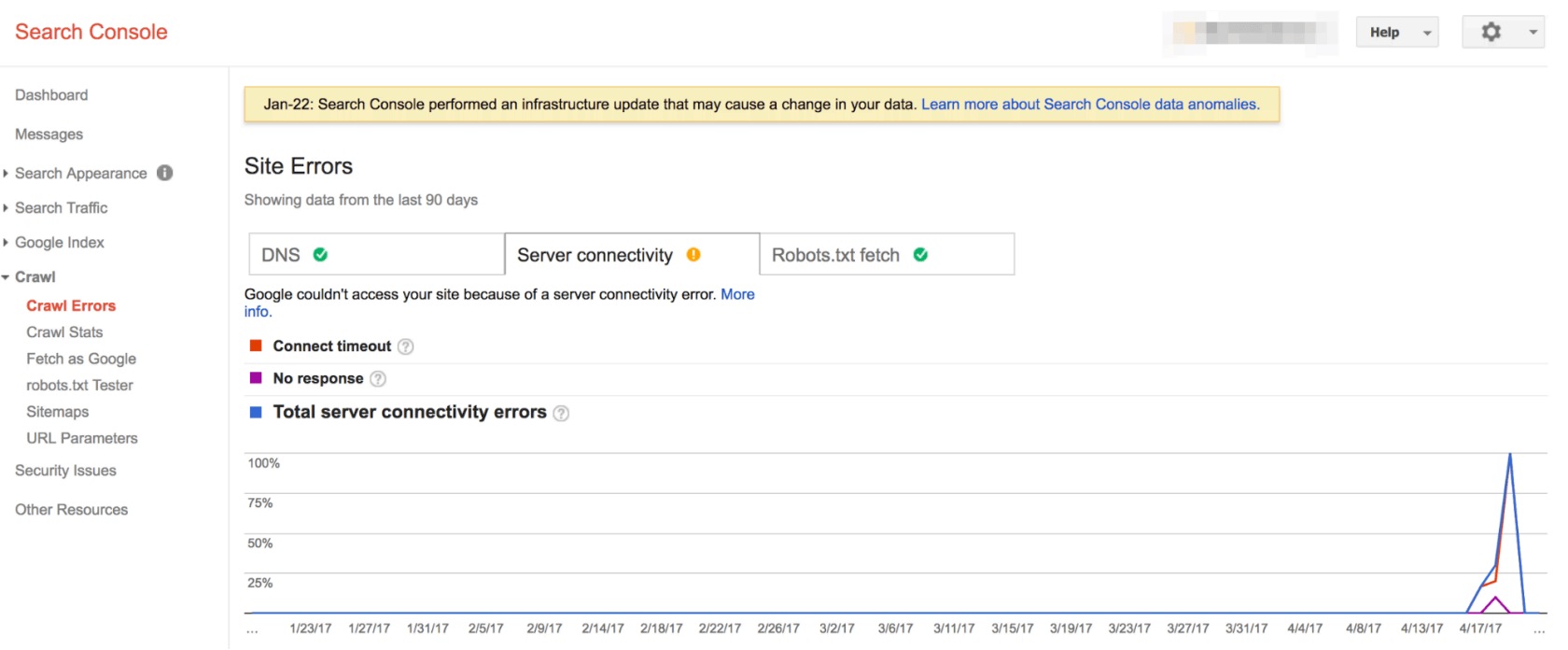Click the Site Errors heading
Viewport: 1568px width, 650px height.
(299, 166)
